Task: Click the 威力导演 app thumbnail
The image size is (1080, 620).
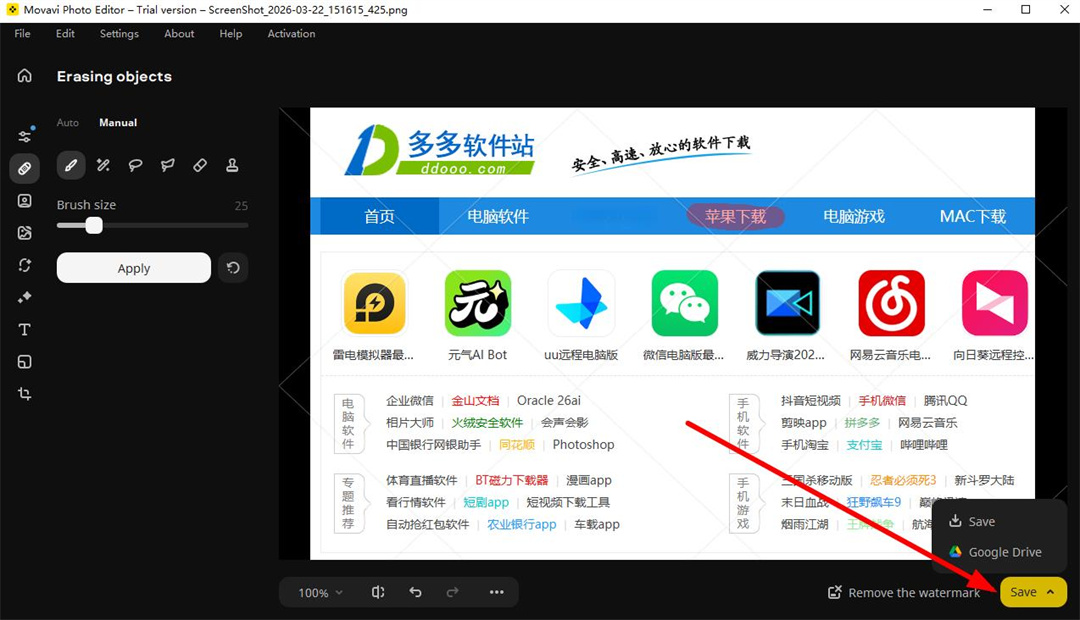Action: tap(788, 303)
